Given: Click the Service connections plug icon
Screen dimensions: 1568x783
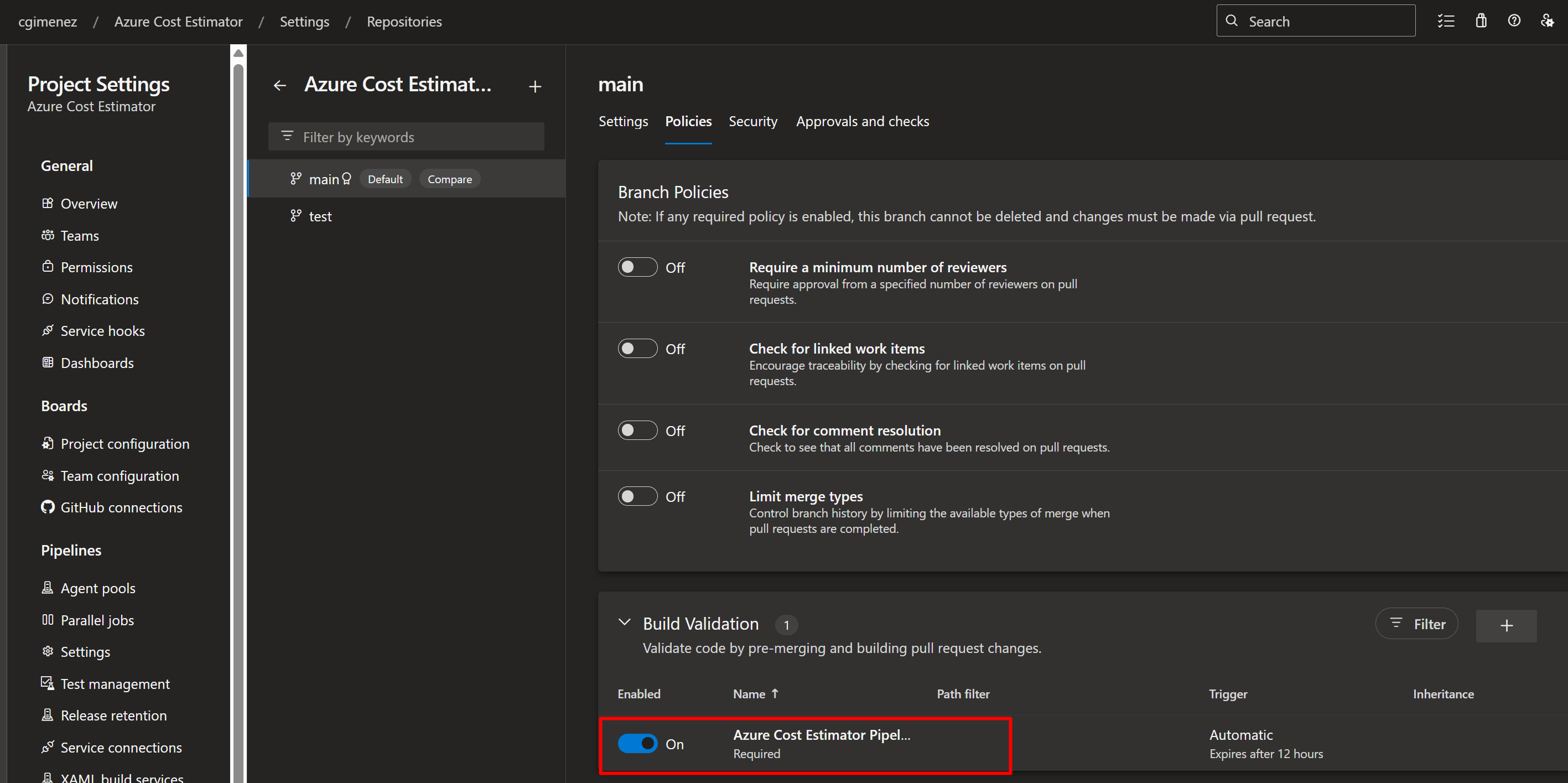Looking at the screenshot, I should pos(48,747).
